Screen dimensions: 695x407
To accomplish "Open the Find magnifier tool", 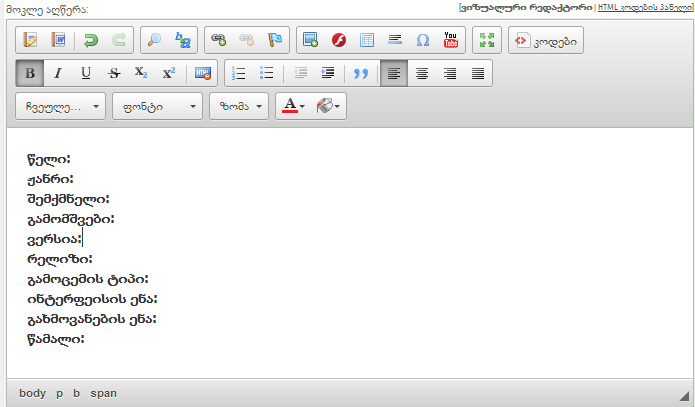I will 154,40.
